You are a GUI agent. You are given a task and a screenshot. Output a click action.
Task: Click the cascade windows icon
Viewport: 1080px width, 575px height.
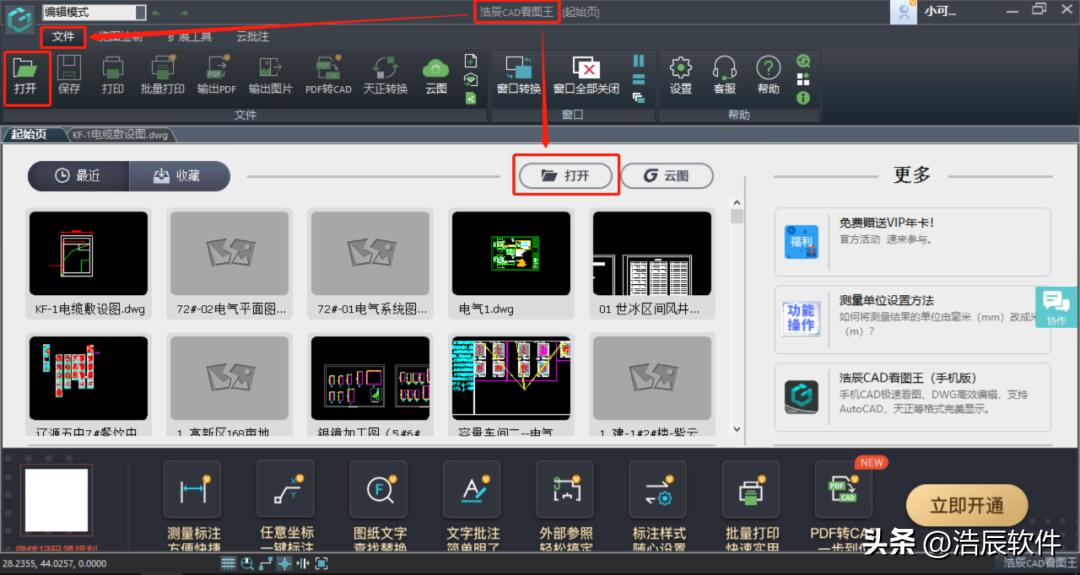638,98
